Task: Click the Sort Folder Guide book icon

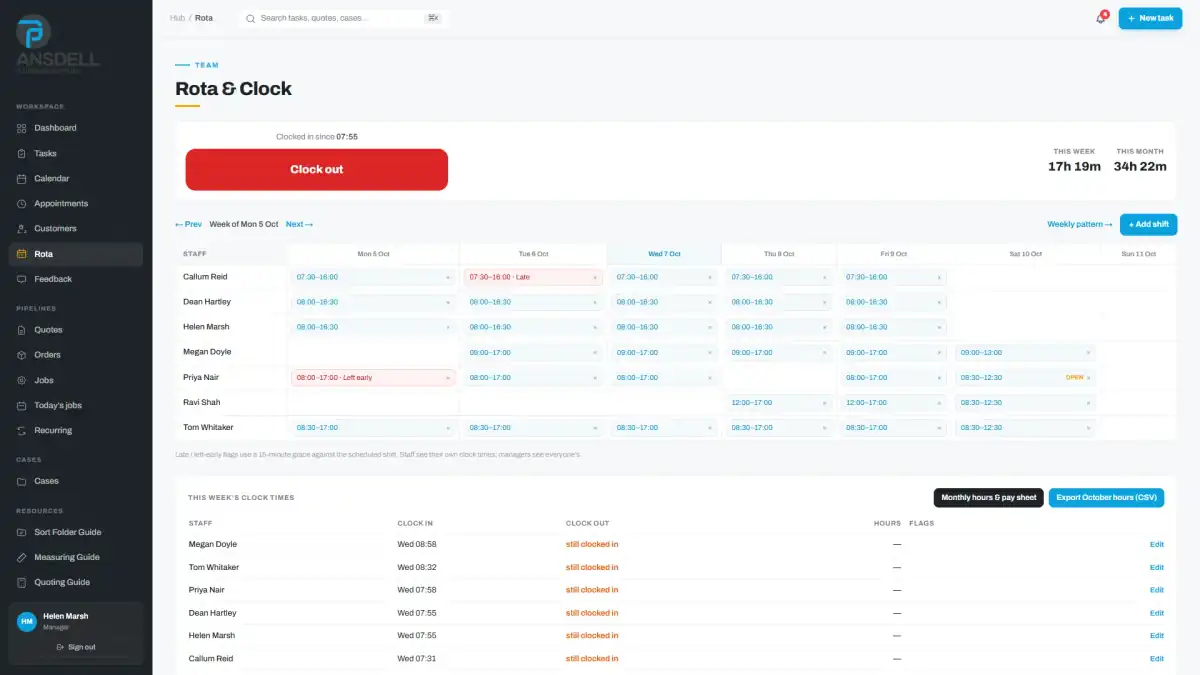Action: [22, 532]
